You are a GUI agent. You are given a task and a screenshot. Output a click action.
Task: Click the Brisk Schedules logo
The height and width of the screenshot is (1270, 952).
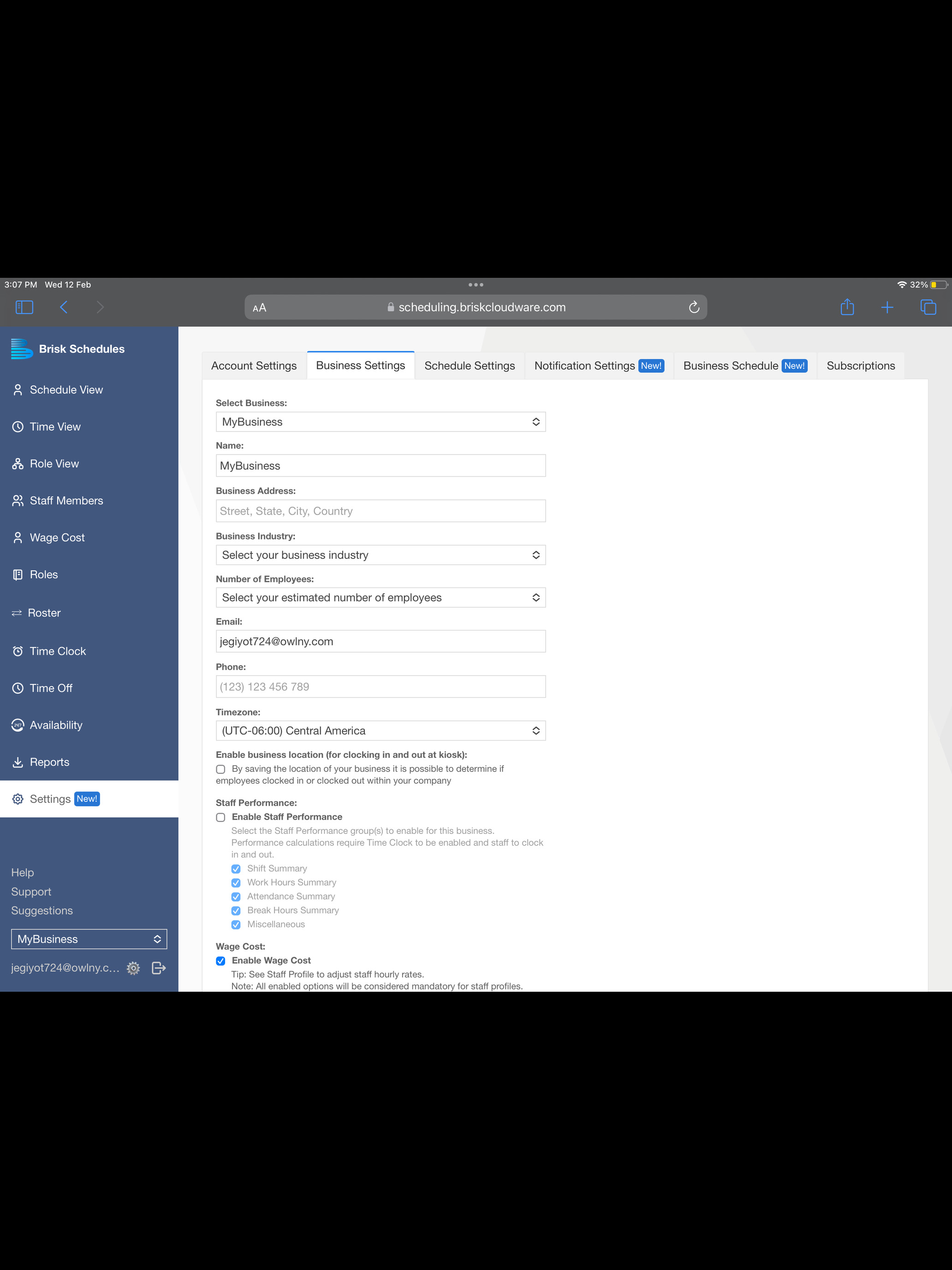[x=22, y=349]
